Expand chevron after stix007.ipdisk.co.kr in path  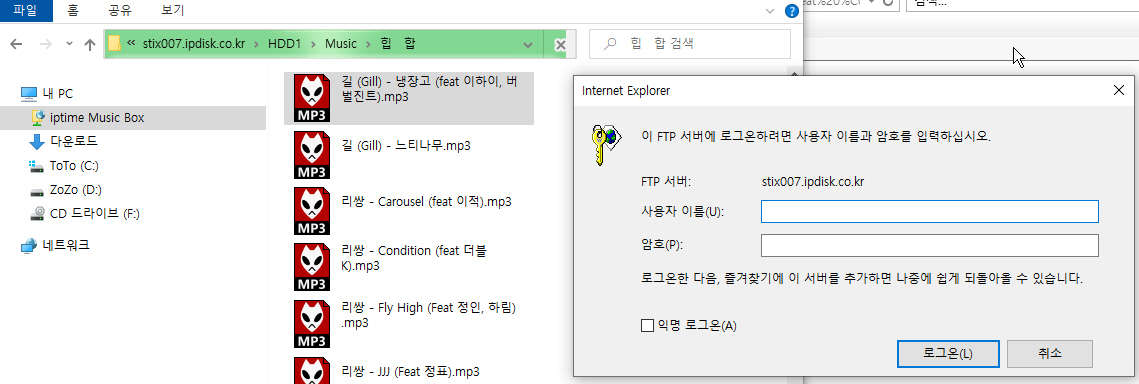coord(257,44)
